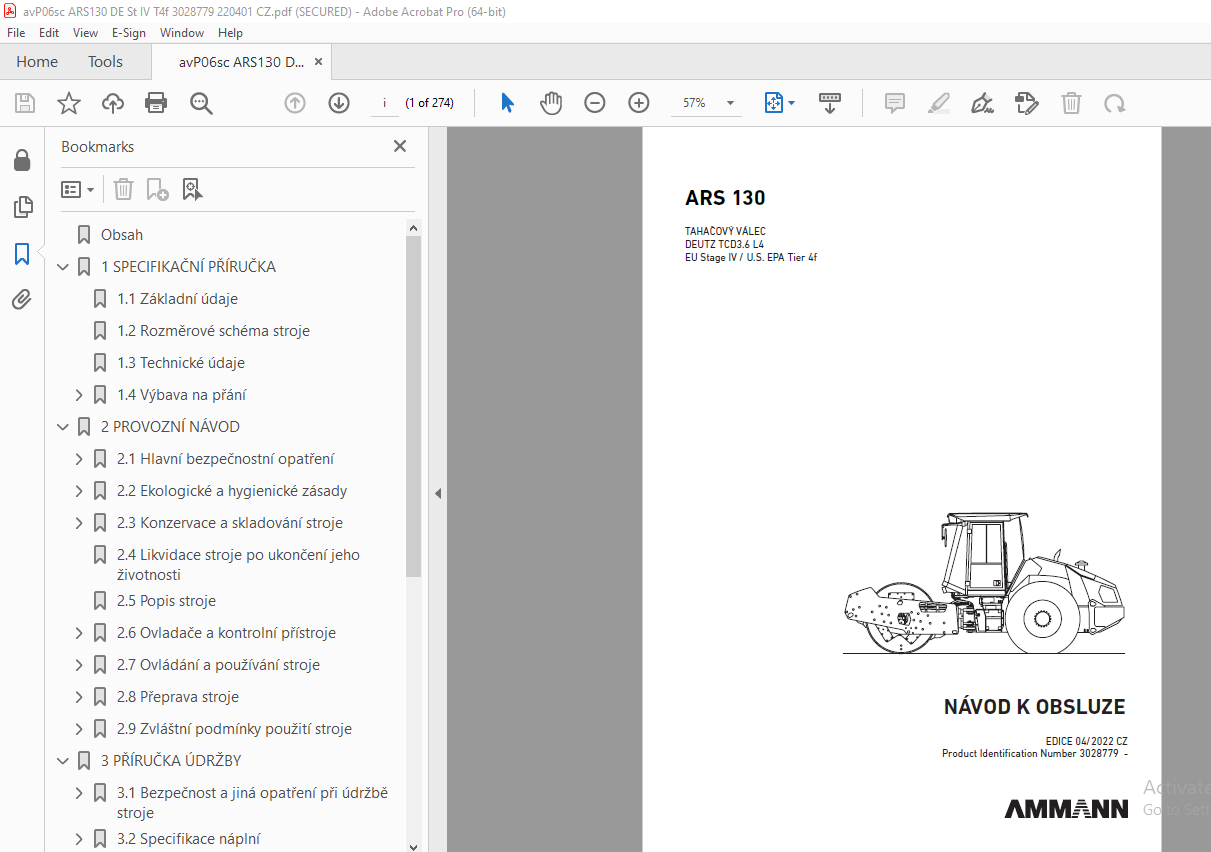1211x852 pixels.
Task: Go to previous page with up arrow
Action: (x=295, y=103)
